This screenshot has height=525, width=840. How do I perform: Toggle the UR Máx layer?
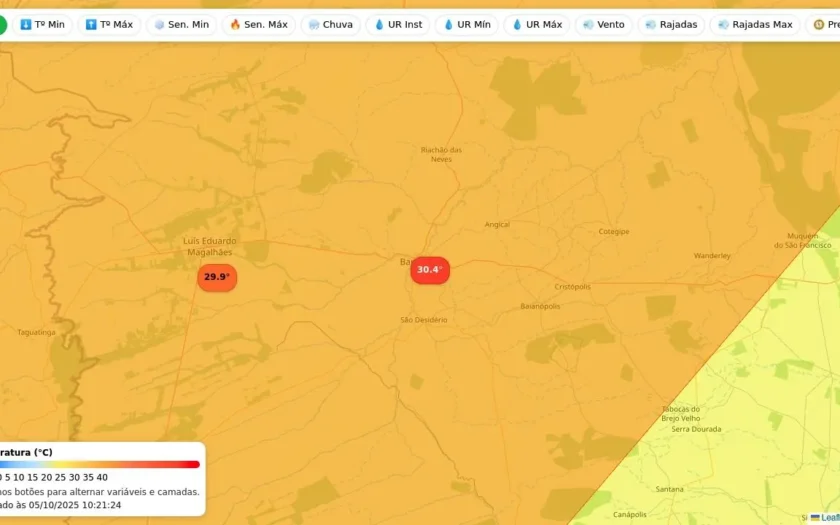coord(536,25)
